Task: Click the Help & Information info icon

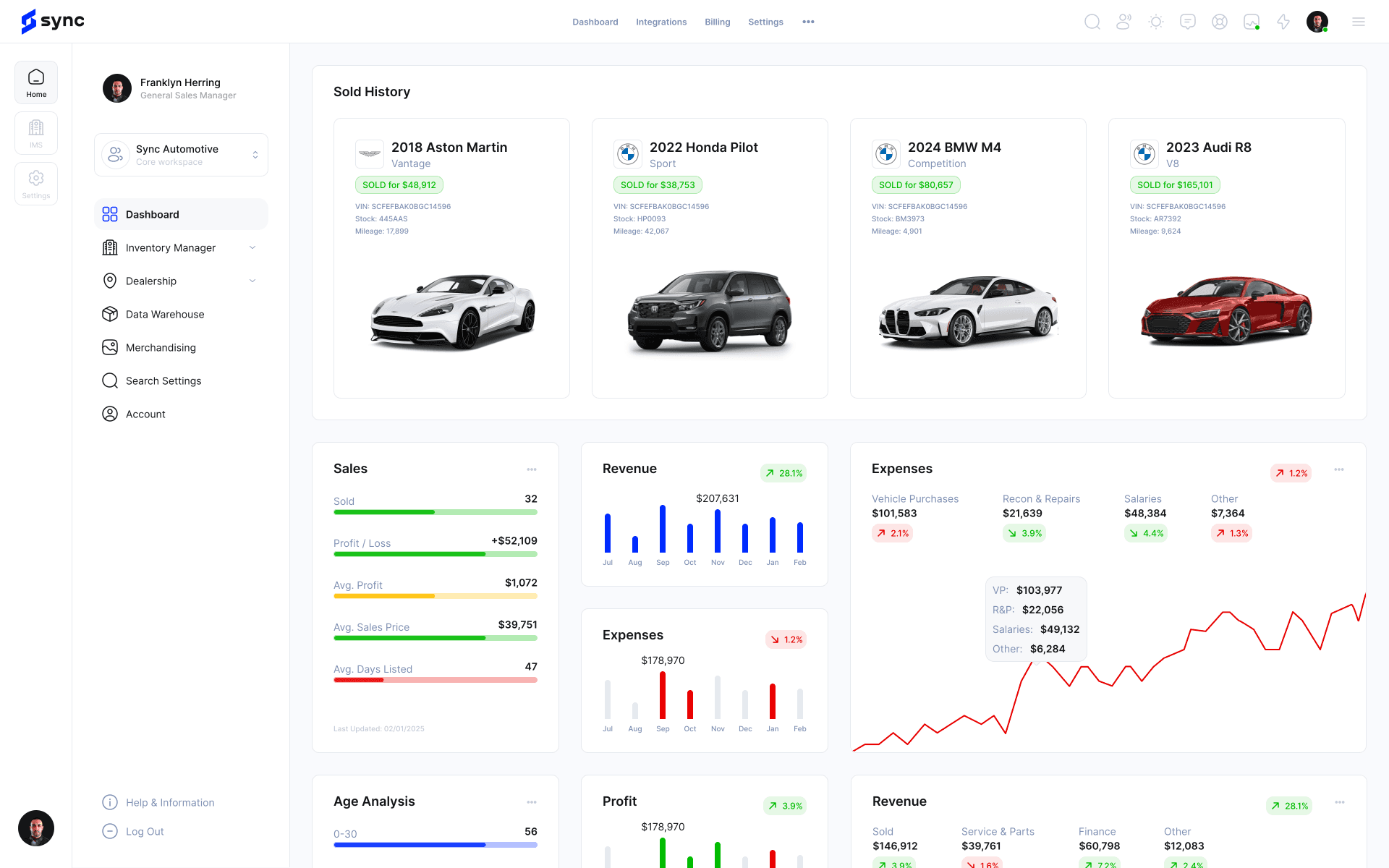Action: pyautogui.click(x=110, y=802)
